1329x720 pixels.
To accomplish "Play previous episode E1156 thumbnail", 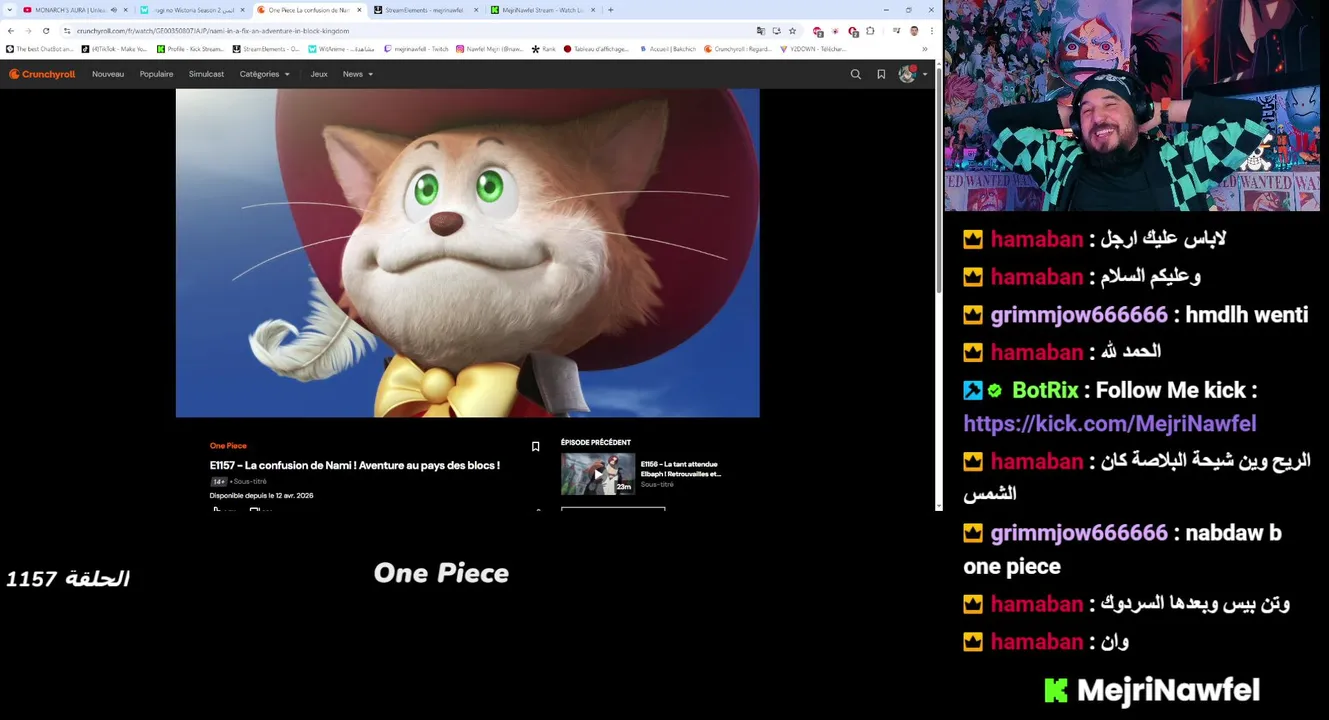I will 598,474.
